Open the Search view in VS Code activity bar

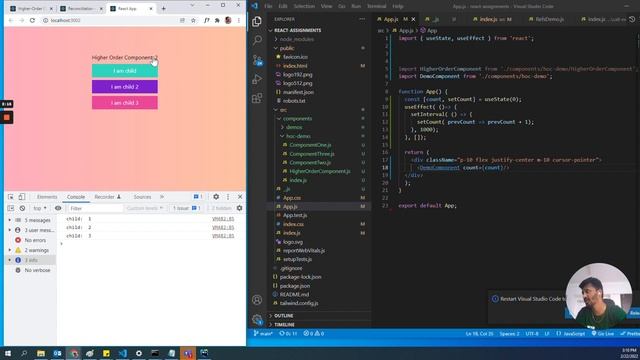tap(257, 40)
